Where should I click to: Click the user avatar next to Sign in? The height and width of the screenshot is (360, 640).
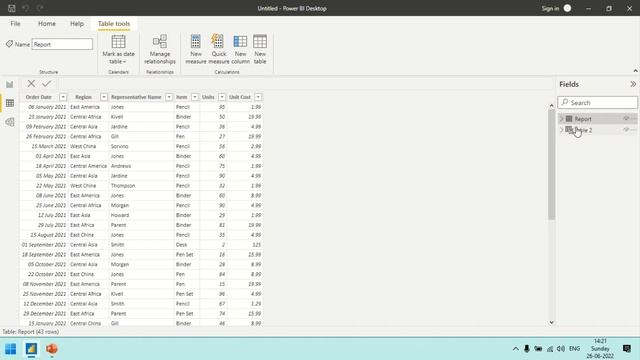click(x=567, y=8)
